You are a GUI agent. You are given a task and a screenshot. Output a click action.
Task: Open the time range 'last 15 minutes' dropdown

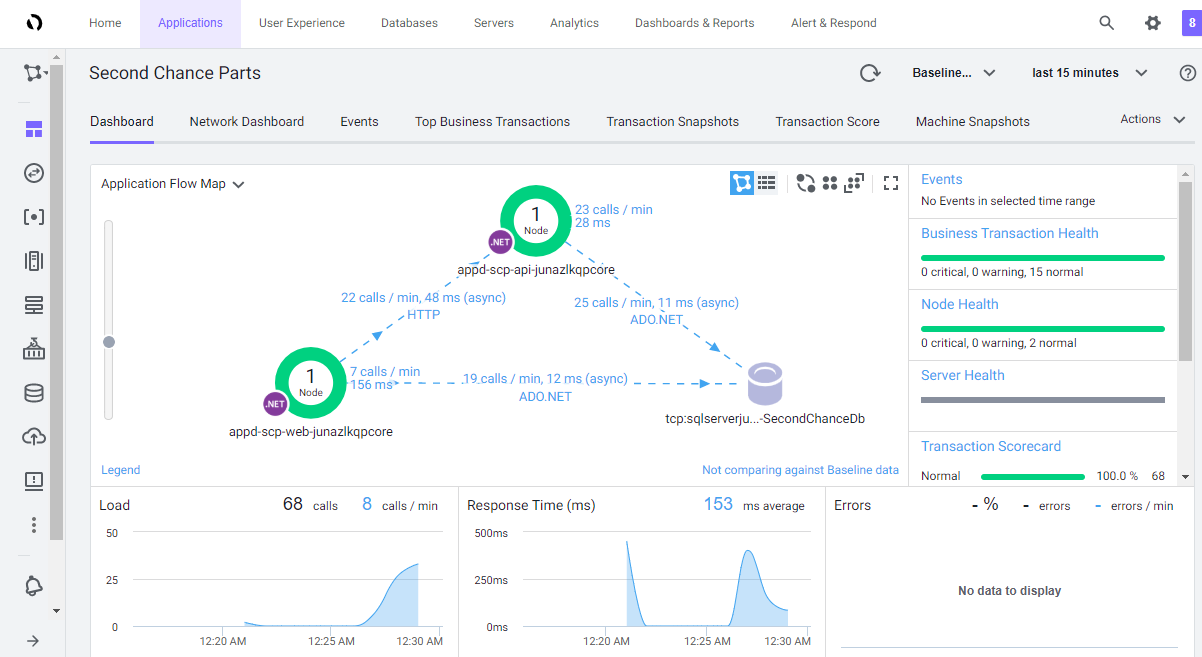1089,73
